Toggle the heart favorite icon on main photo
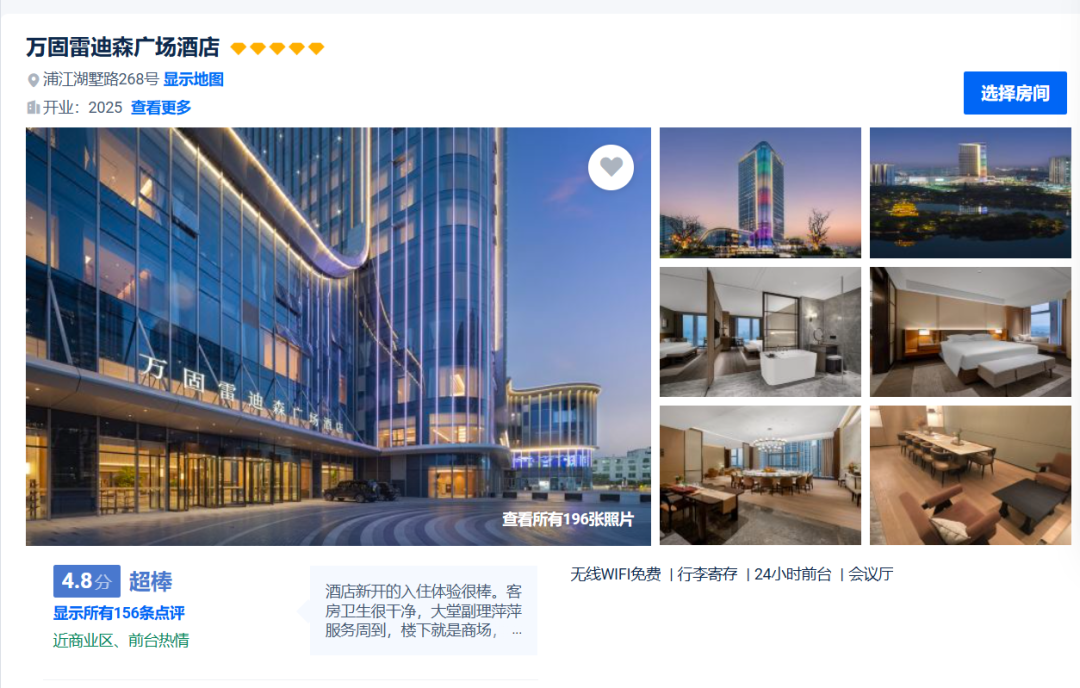Image resolution: width=1080 pixels, height=688 pixels. (x=611, y=167)
